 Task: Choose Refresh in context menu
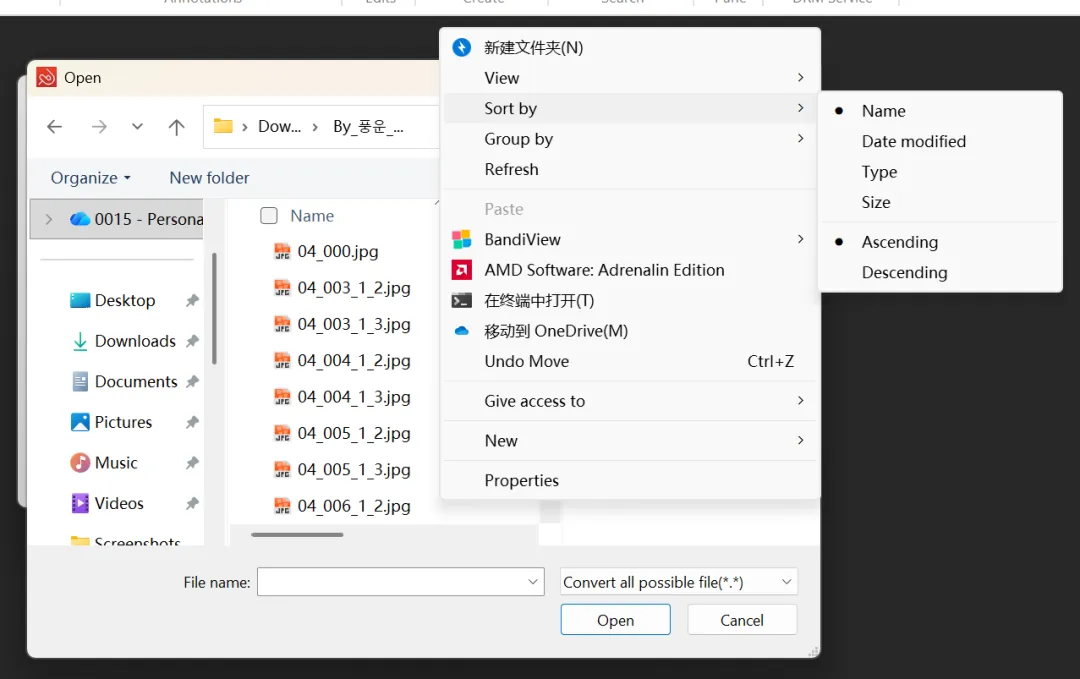click(630, 169)
